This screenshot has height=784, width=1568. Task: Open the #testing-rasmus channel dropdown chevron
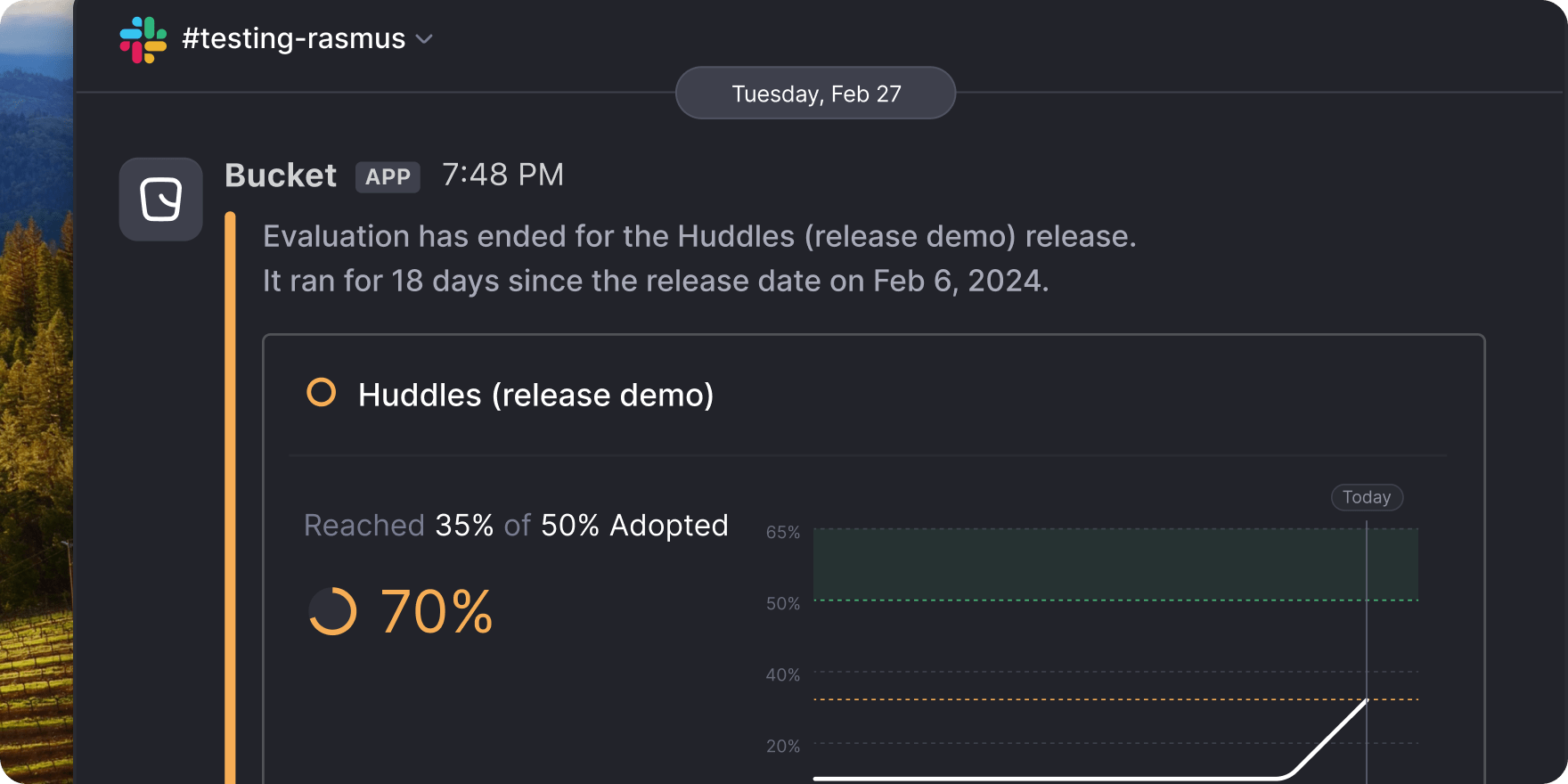pyautogui.click(x=425, y=39)
